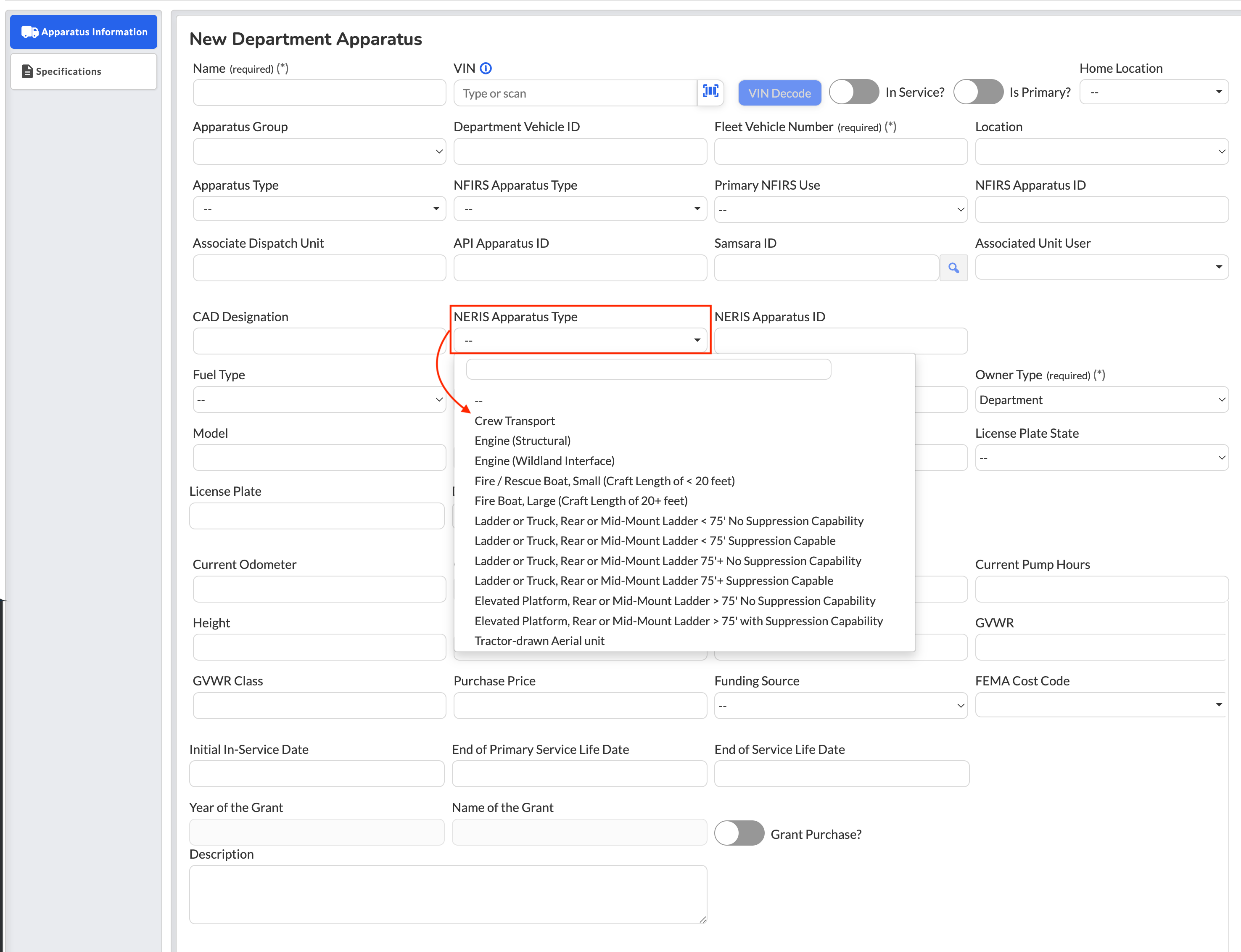Click the Description text area
Image resolution: width=1241 pixels, height=952 pixels.
448,894
